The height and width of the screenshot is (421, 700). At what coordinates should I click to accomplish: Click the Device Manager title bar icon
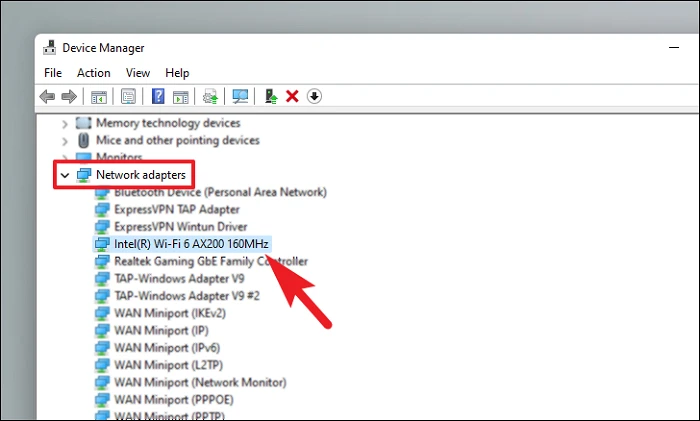[x=50, y=48]
